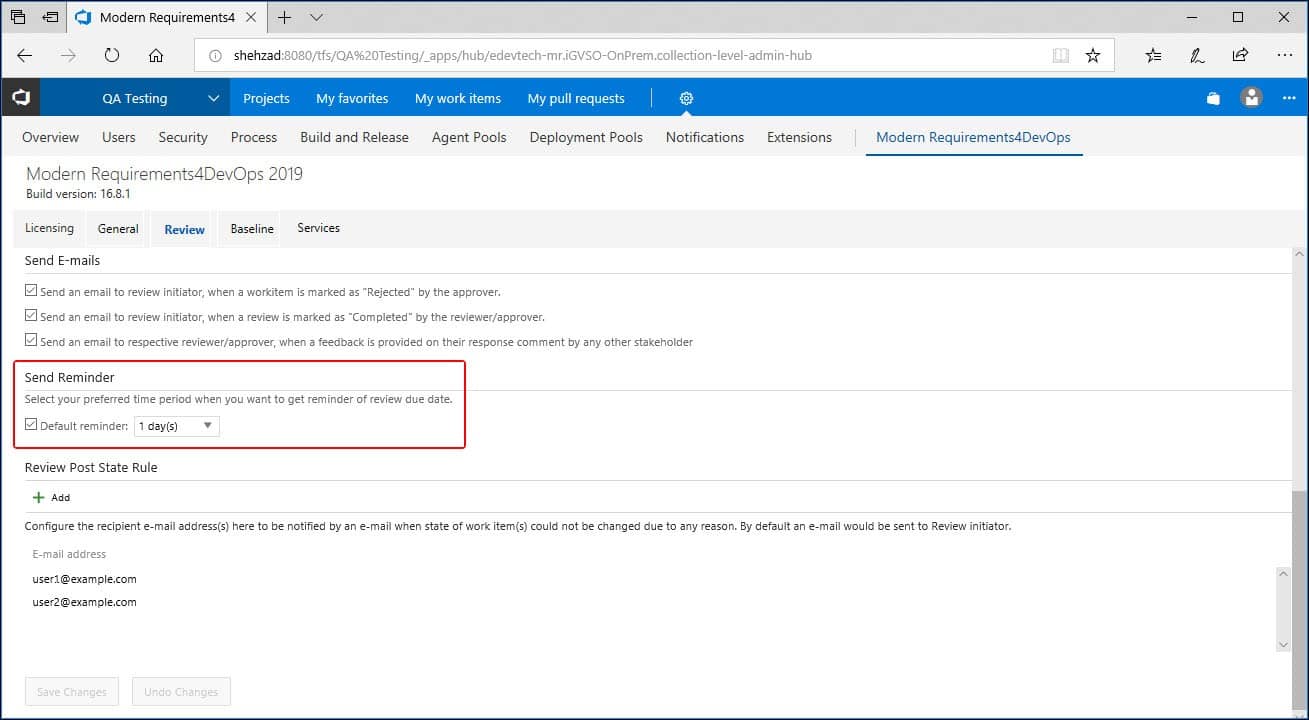This screenshot has width=1309, height=720.
Task: Open My pull requests
Action: [576, 98]
